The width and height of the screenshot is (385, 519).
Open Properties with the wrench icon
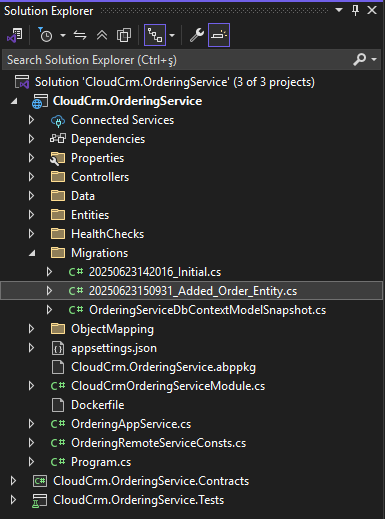coord(197,35)
